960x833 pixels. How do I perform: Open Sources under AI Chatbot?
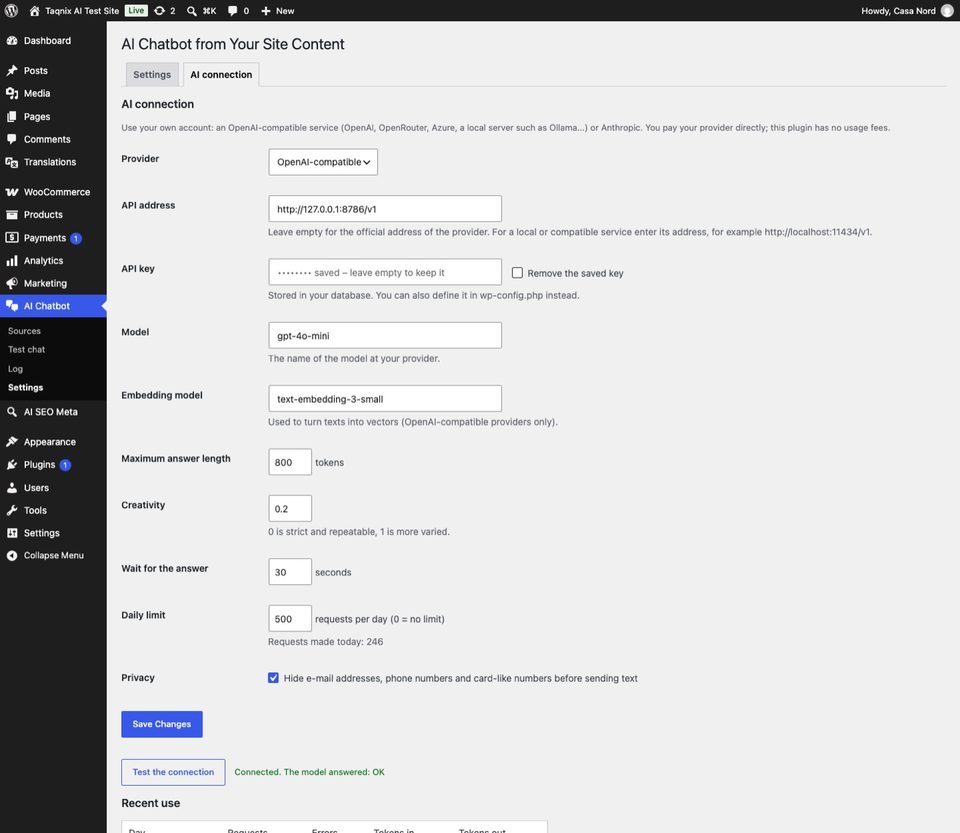pos(24,331)
